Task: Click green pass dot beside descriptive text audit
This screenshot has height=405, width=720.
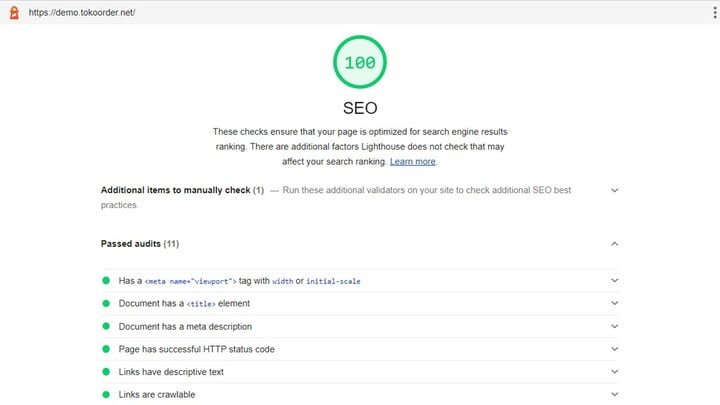Action: 106,372
